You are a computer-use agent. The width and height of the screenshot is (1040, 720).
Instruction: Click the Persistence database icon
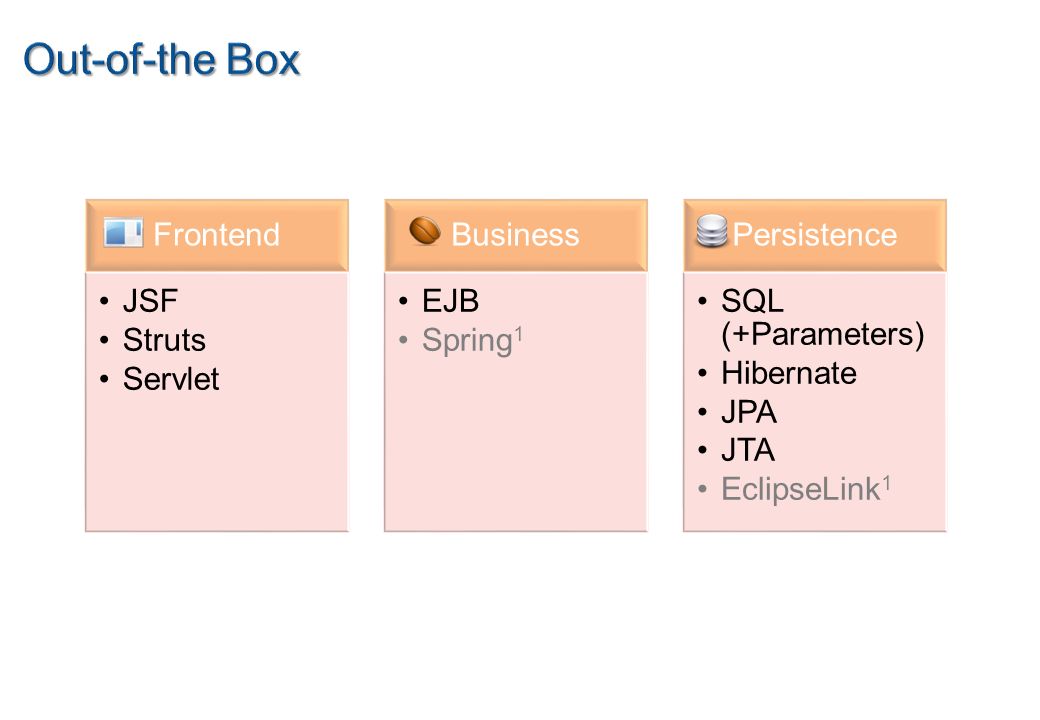712,231
